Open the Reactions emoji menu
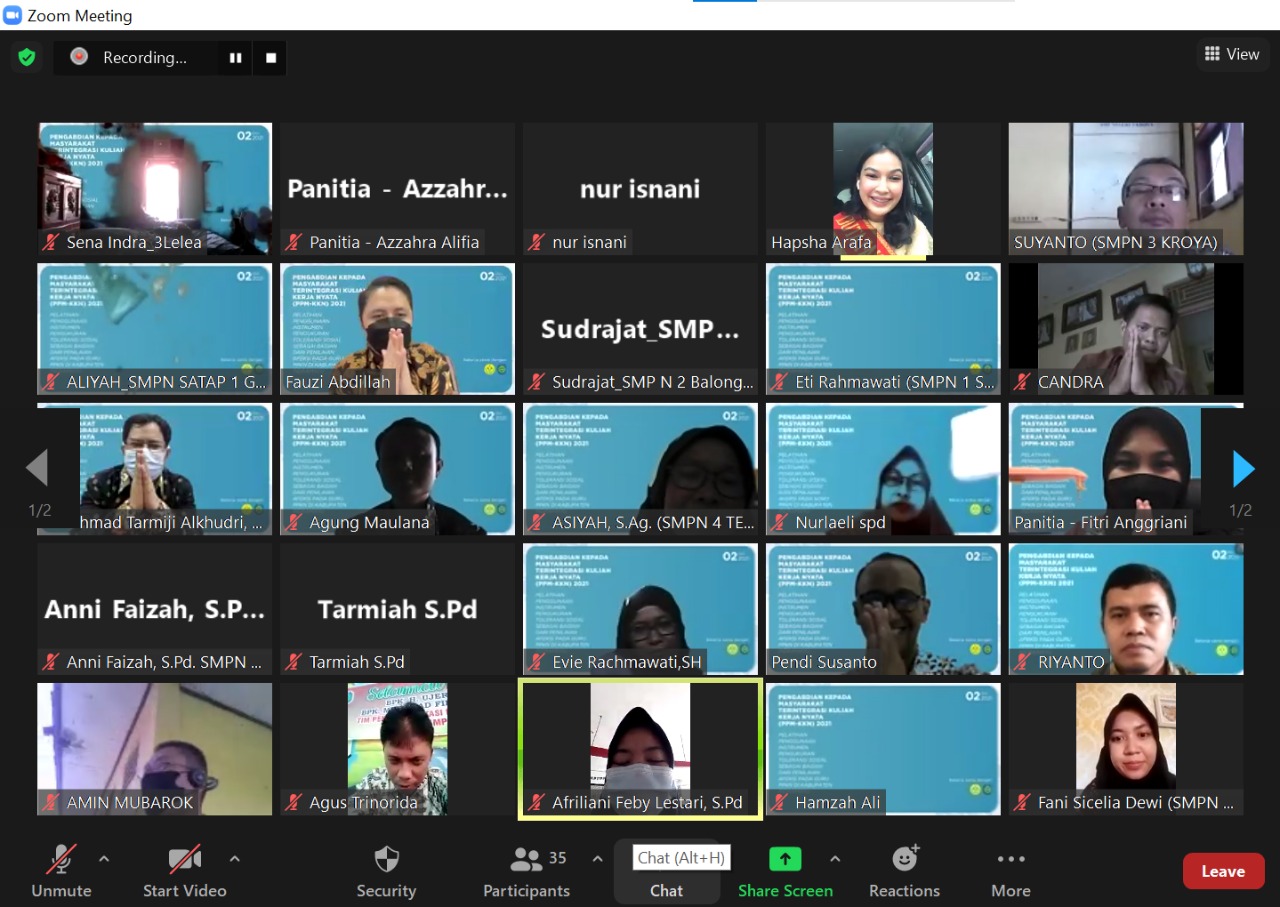Screen dimensions: 1280x907 (x=904, y=871)
